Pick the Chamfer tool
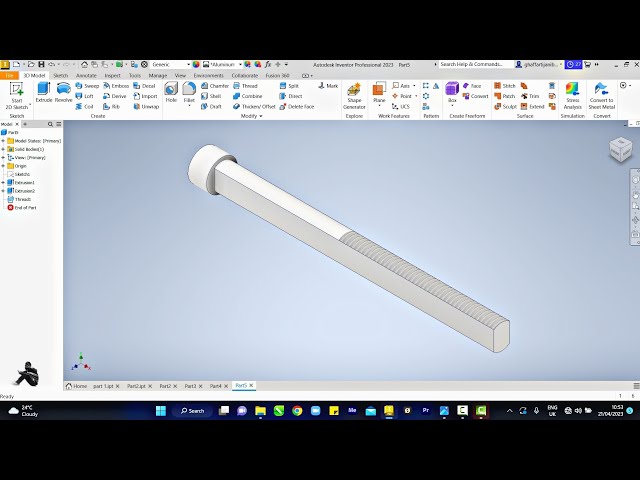 pyautogui.click(x=215, y=86)
